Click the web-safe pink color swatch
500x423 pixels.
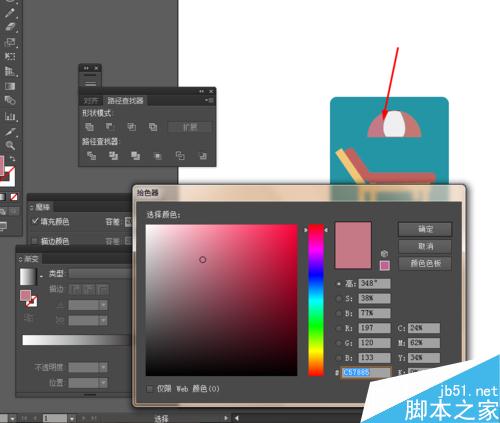click(x=385, y=265)
